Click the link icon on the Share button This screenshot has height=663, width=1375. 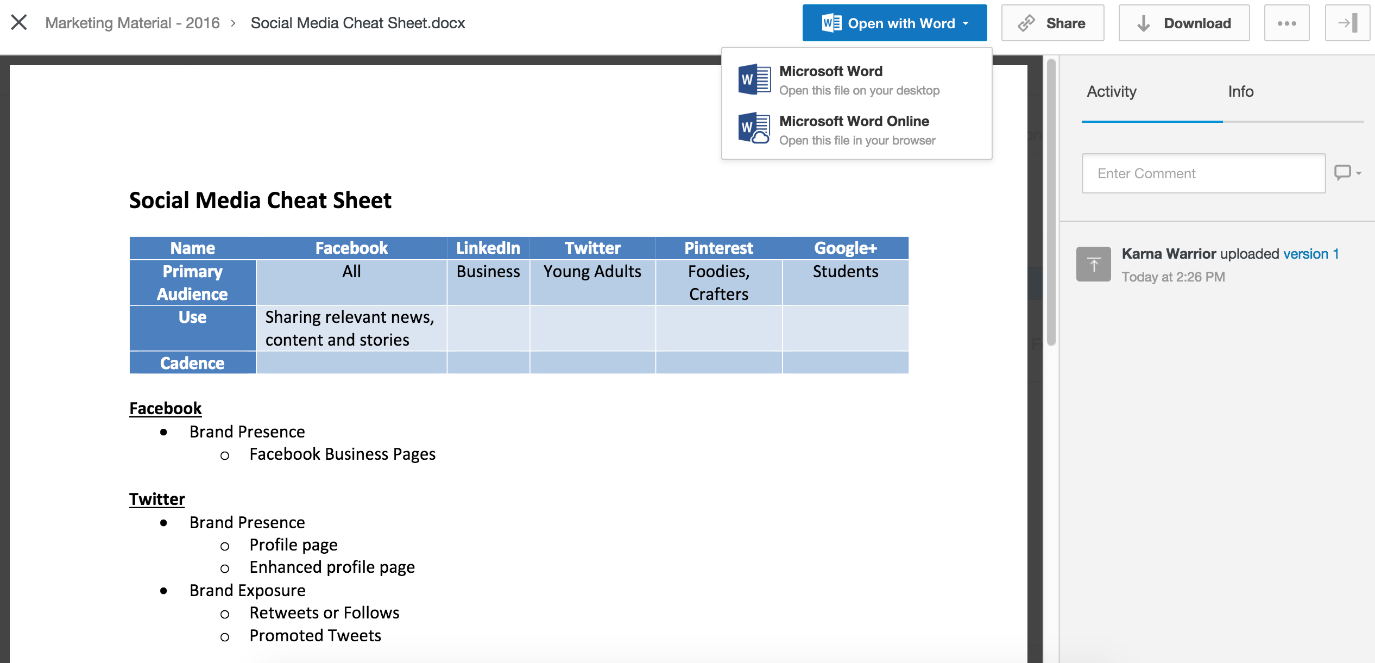point(1026,23)
